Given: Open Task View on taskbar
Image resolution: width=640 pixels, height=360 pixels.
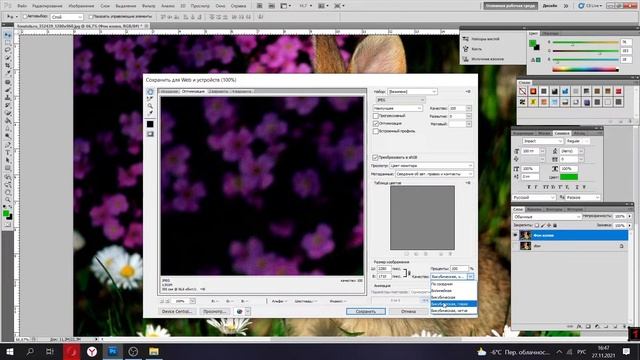Looking at the screenshot, I should click(x=50, y=351).
